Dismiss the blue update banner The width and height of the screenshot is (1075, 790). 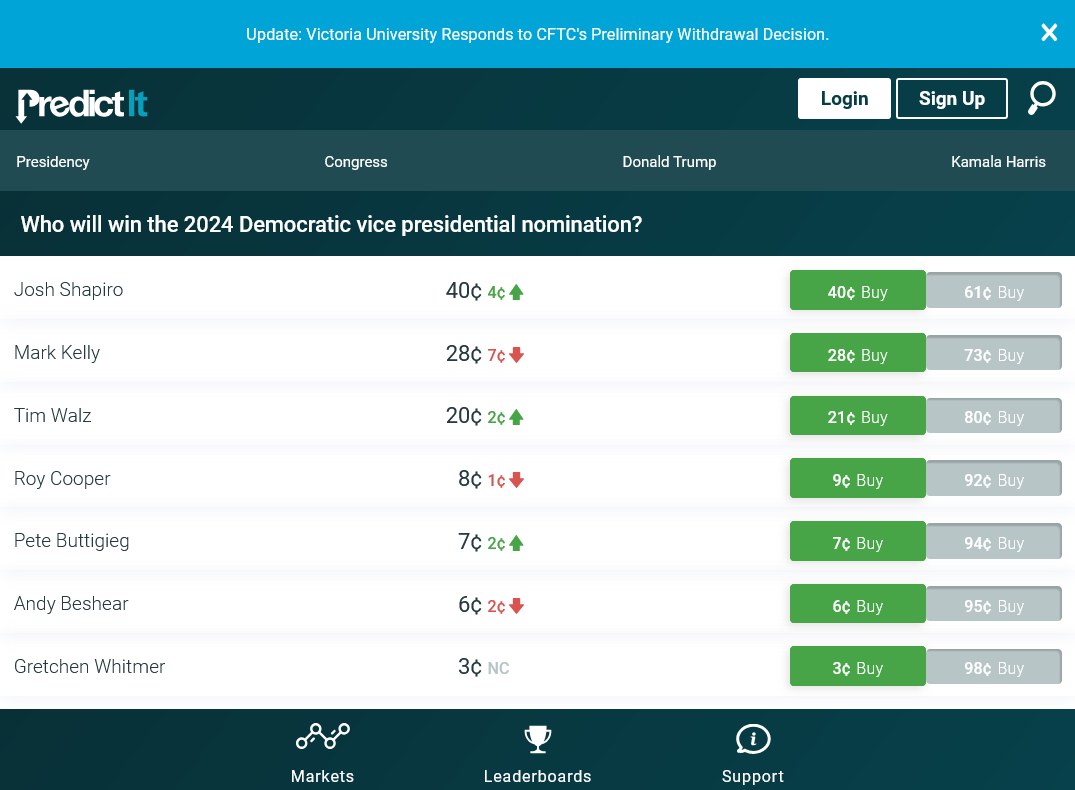[x=1049, y=33]
